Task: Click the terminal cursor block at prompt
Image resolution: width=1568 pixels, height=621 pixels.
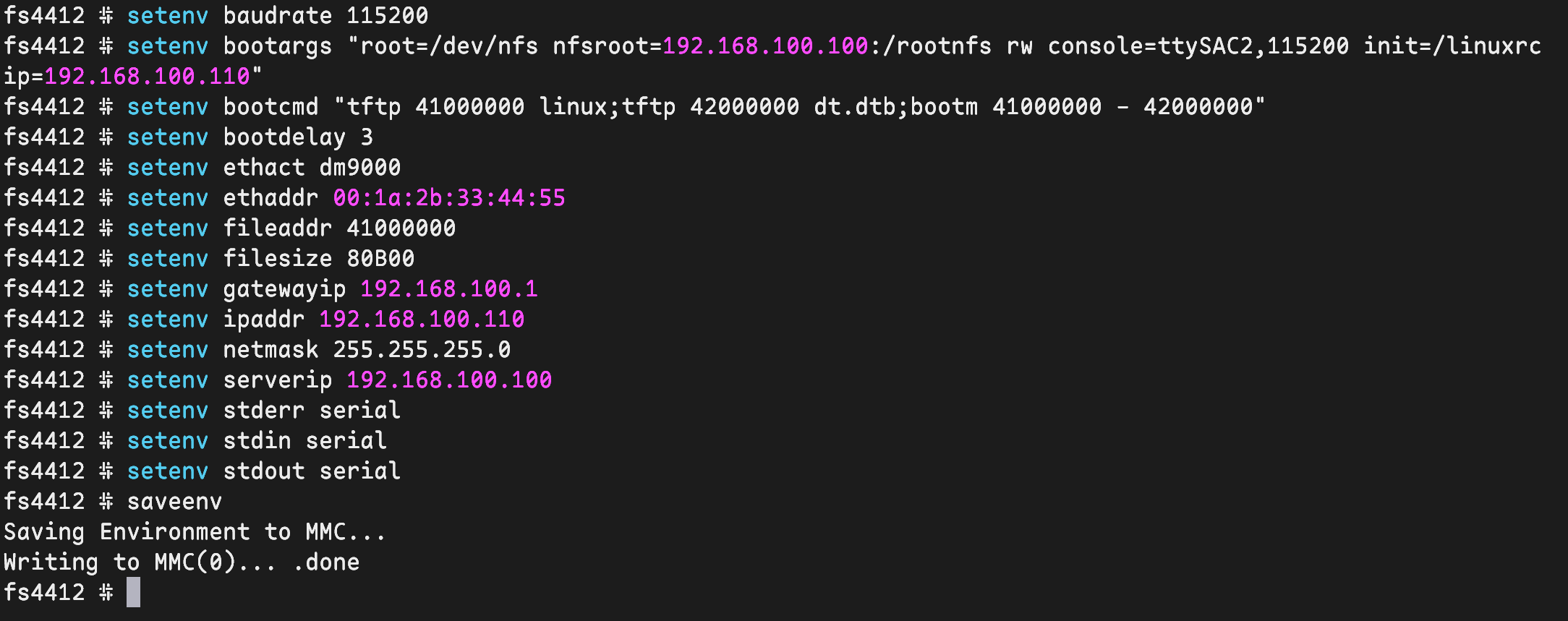Action: (133, 592)
